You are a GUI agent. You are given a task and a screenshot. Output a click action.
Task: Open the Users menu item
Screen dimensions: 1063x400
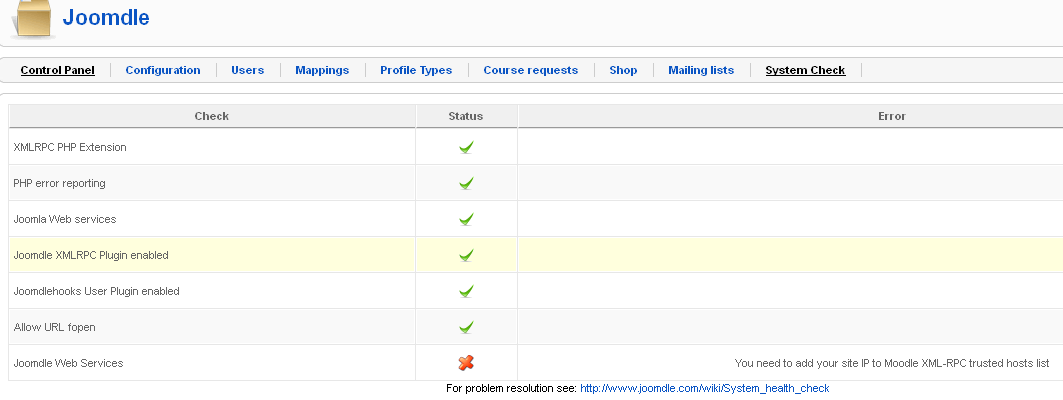point(247,70)
